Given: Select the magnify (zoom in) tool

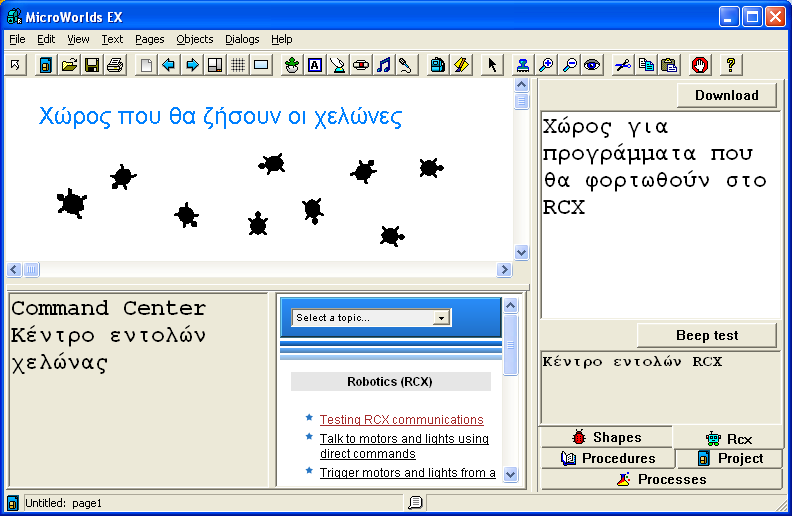Looking at the screenshot, I should coord(546,65).
